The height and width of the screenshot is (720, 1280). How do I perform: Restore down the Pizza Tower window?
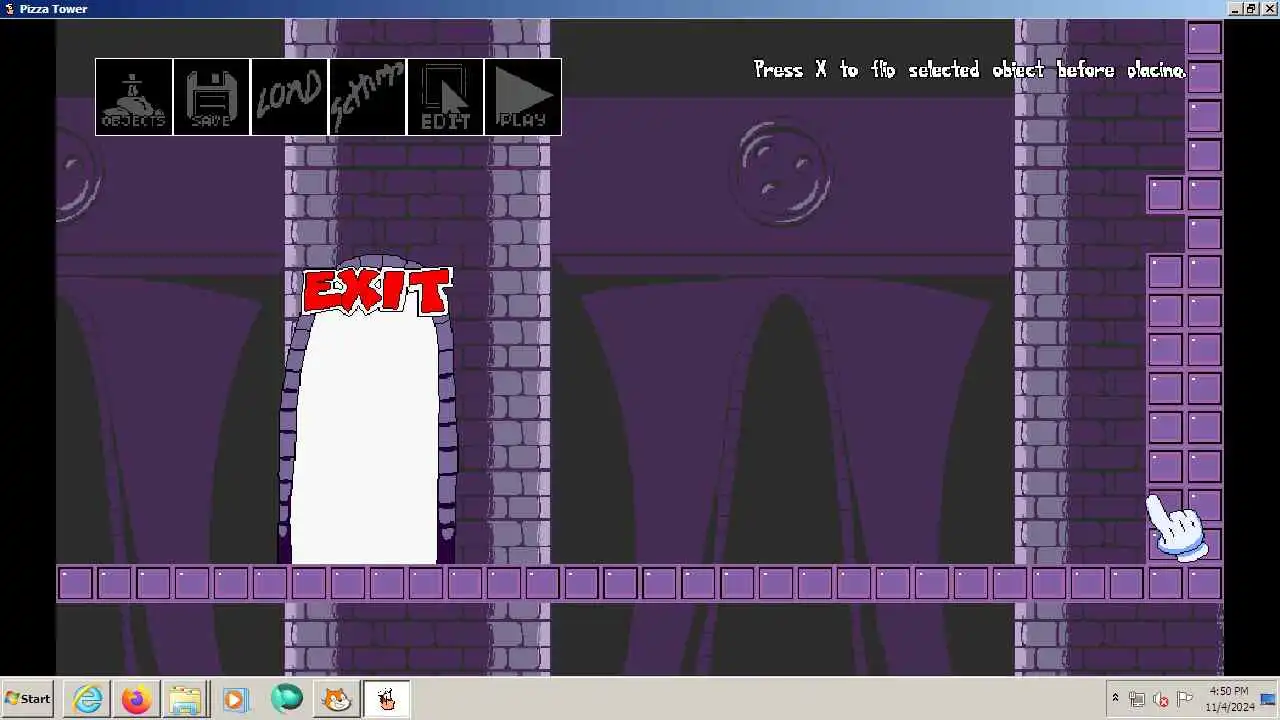point(1251,9)
